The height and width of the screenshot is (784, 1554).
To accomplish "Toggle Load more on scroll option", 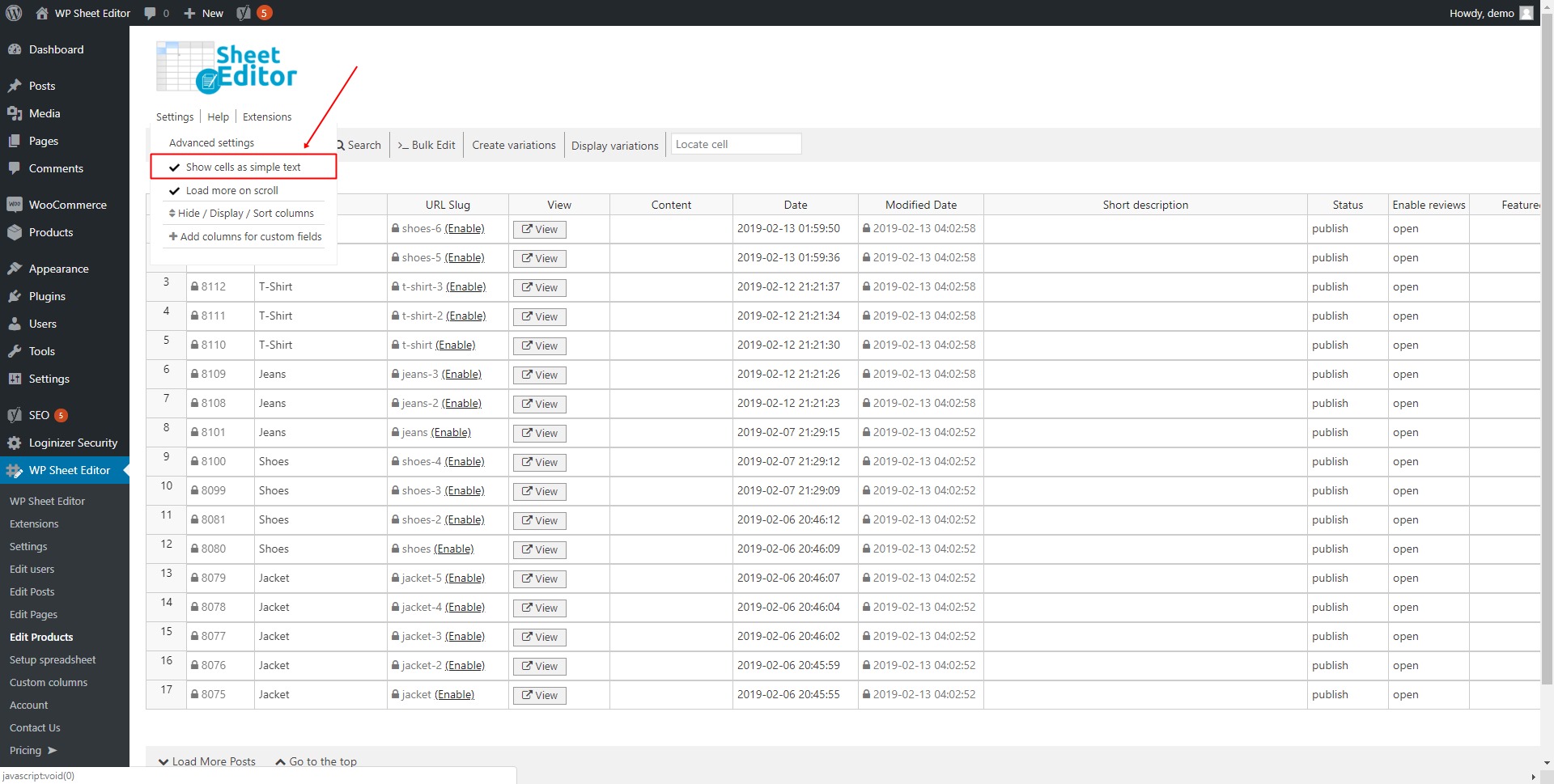I will coord(231,190).
